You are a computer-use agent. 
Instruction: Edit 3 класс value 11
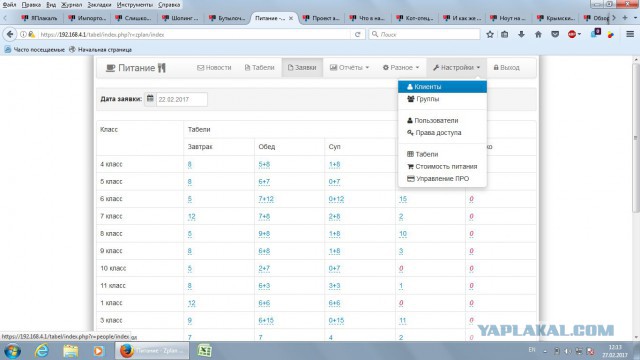click(402, 320)
